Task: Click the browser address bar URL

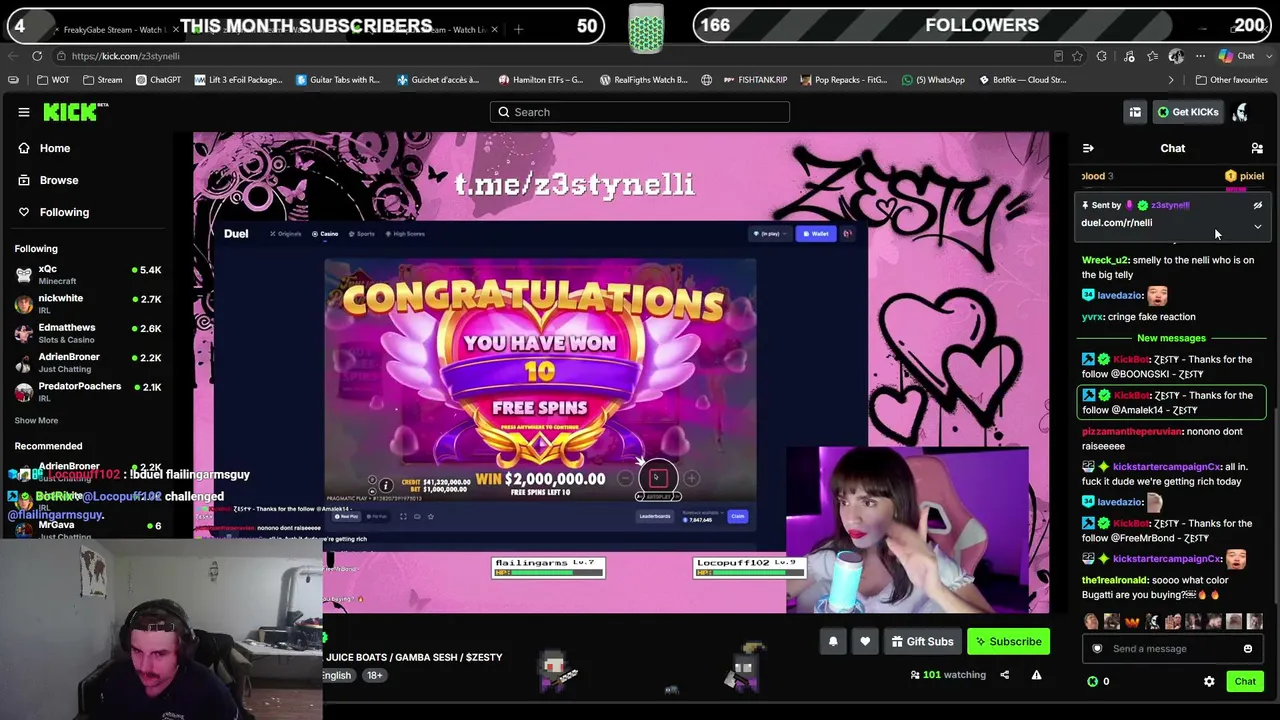Action: coord(126,56)
